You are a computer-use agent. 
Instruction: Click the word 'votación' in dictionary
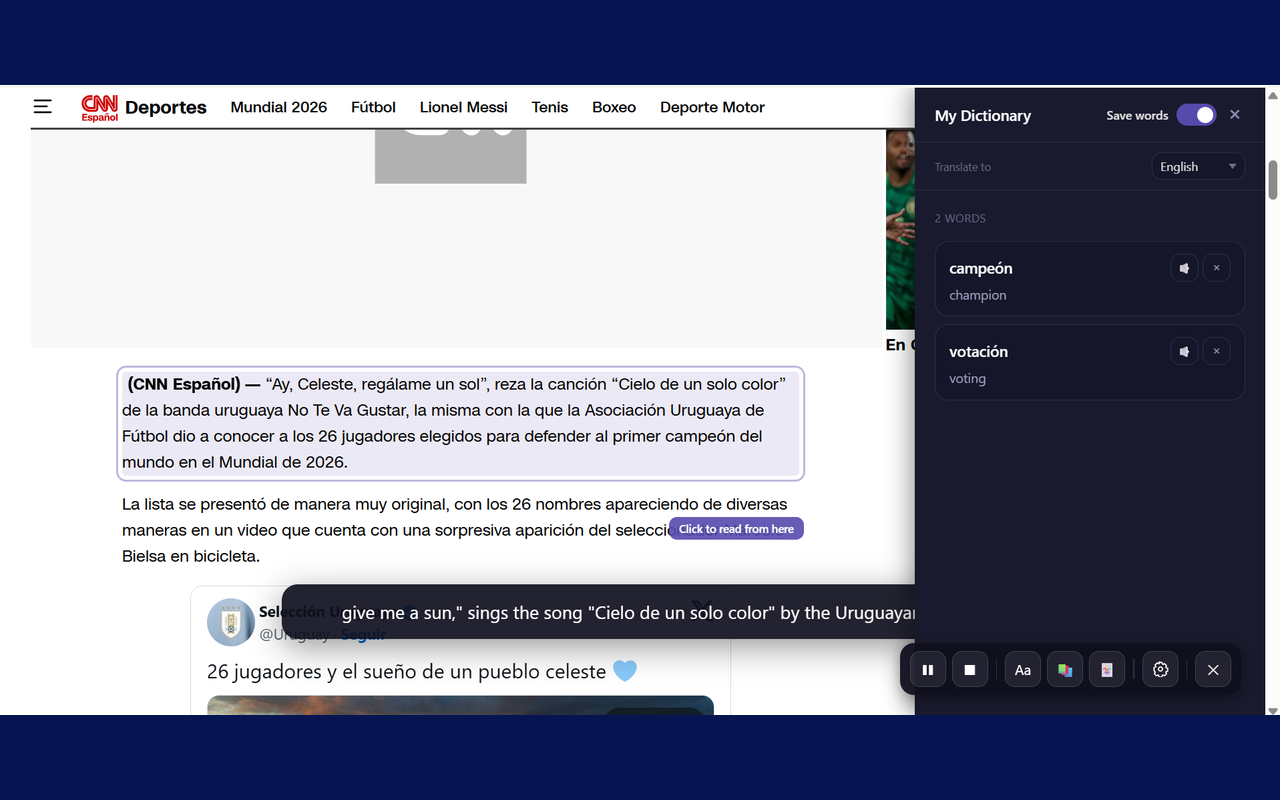pos(979,351)
